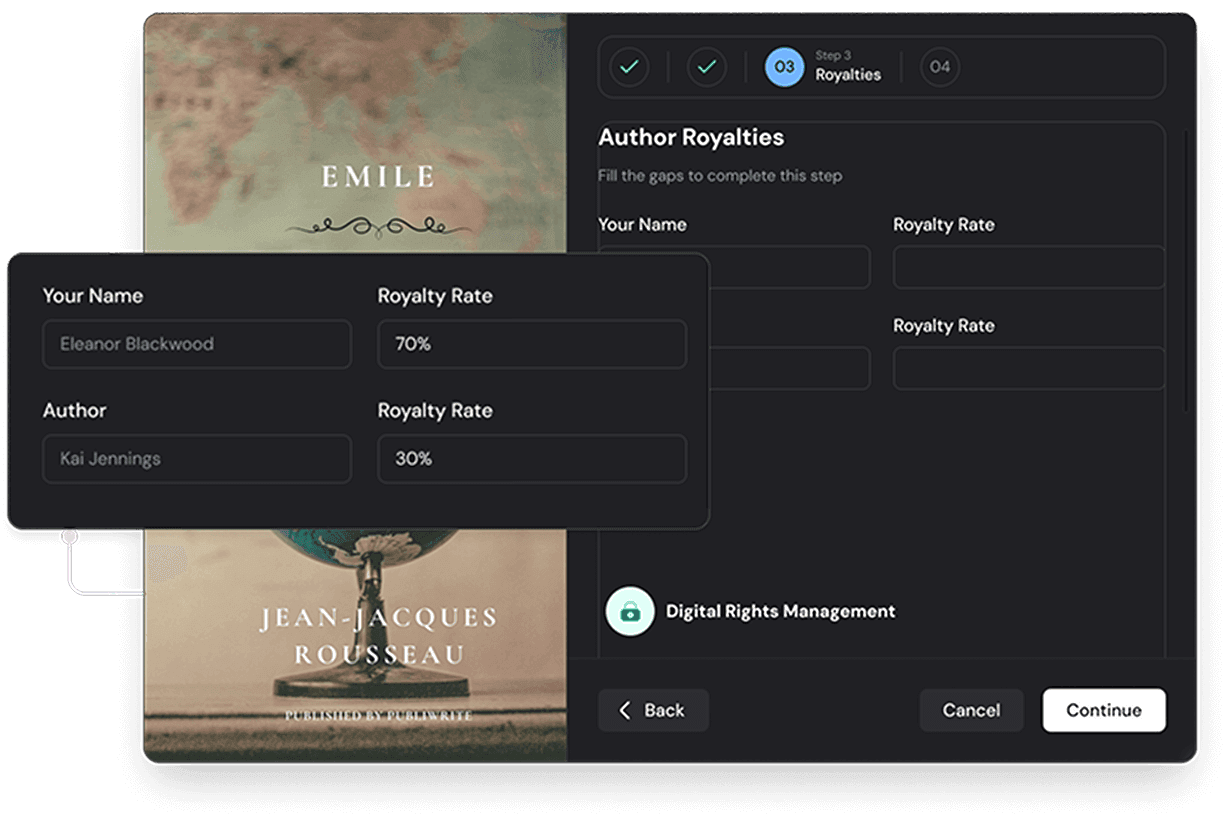Click the first completed step checkmark
Viewport: 1229px width, 824px height.
tap(629, 67)
